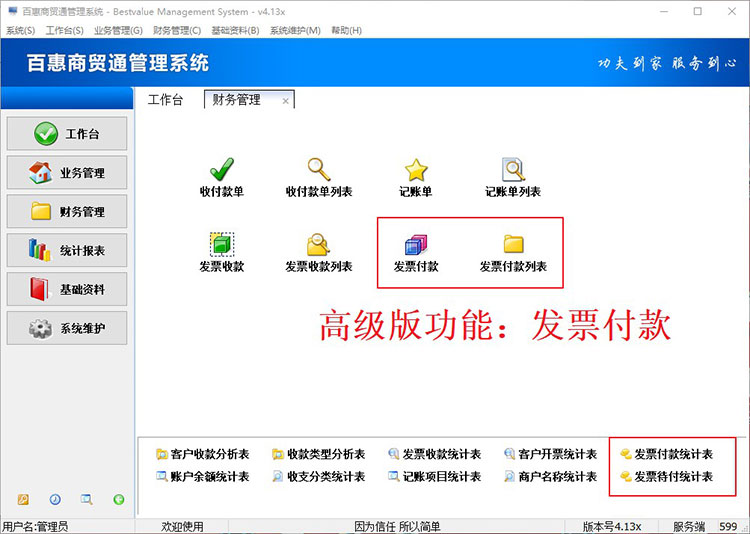Viewport: 750px width, 534px height.
Task: Open 商户名称统计表 report link
Action: [551, 477]
